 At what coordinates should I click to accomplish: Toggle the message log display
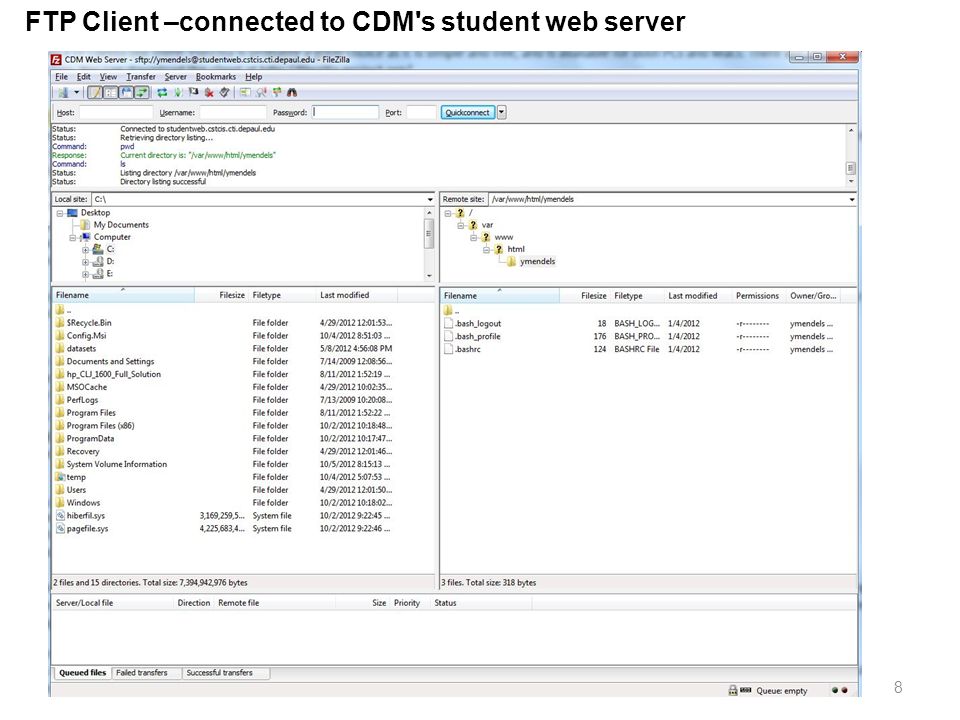click(95, 92)
